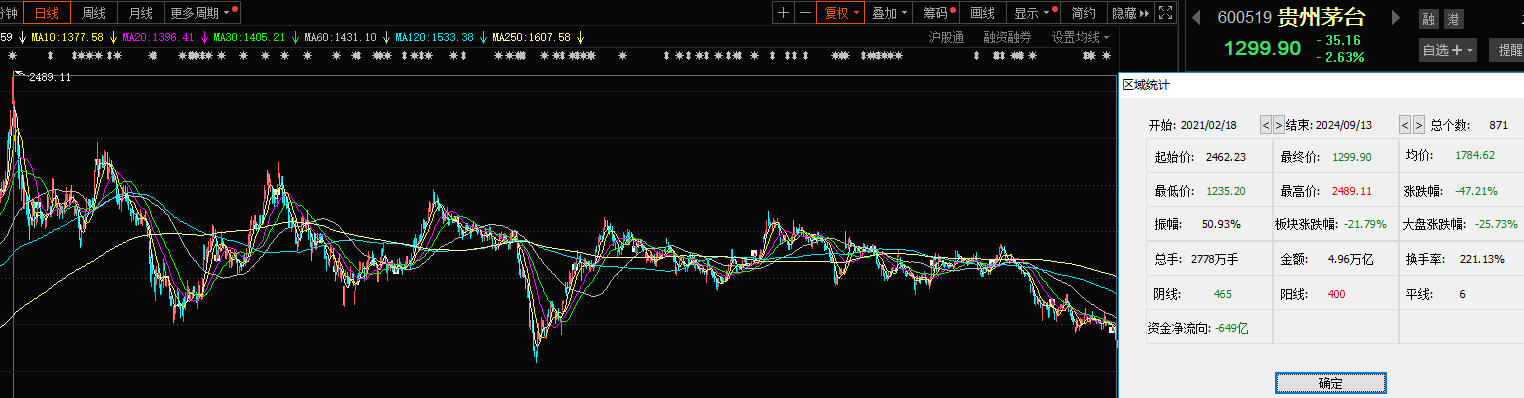Click the MA60:1431.10 label

pos(340,37)
